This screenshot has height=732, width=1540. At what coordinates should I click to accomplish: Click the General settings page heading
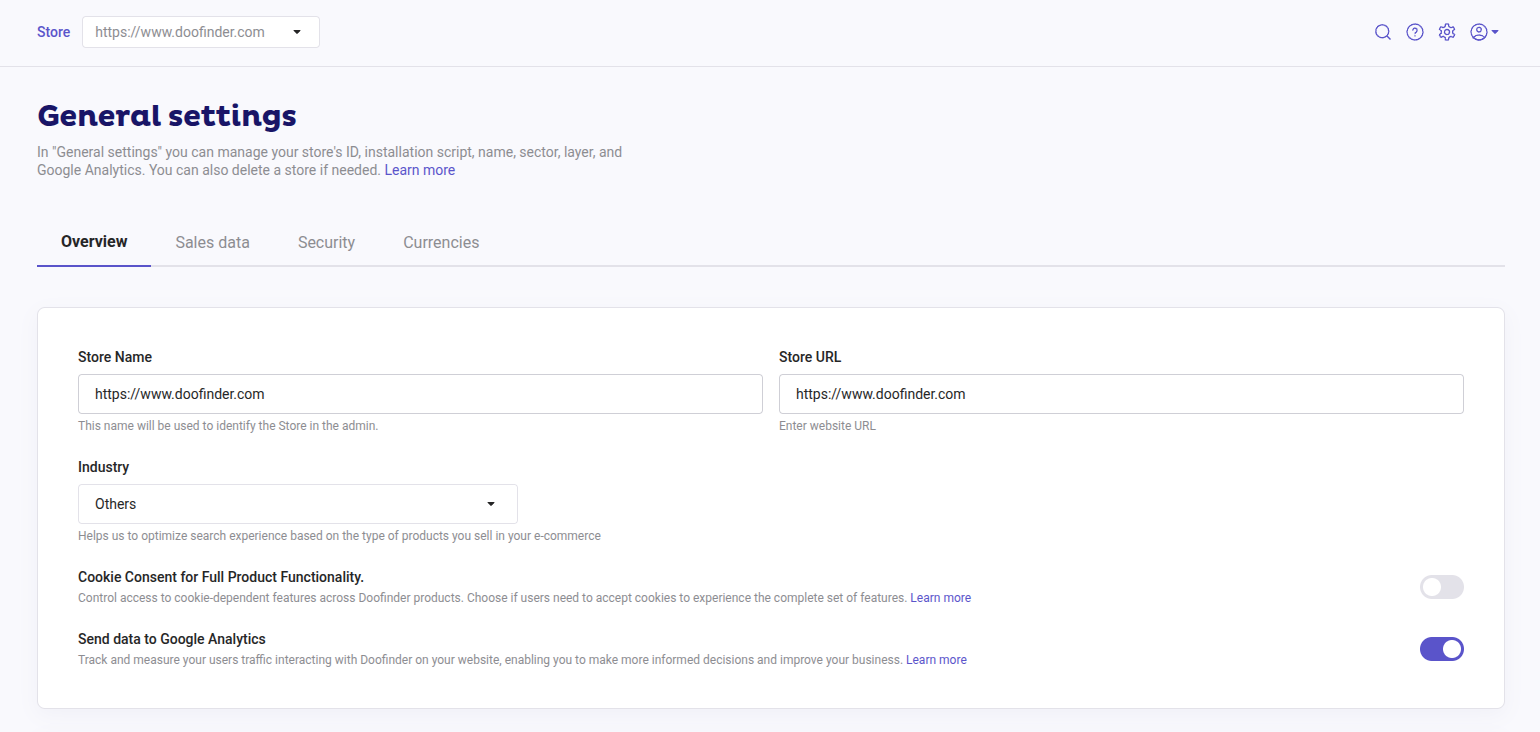coord(166,115)
